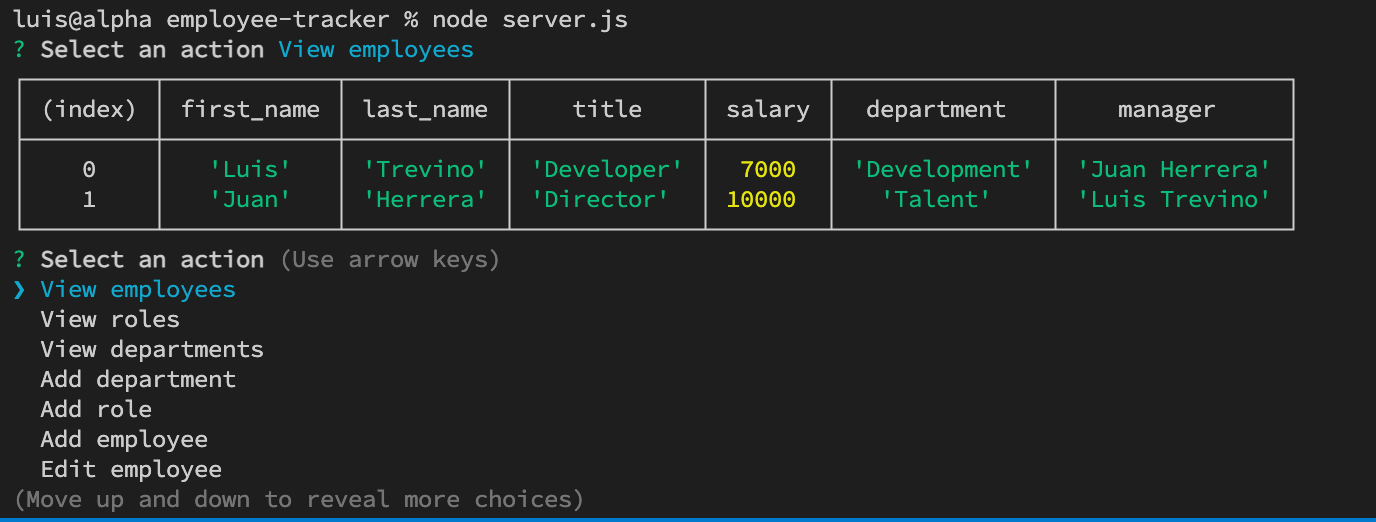Click the 'Herrera' last name cell
This screenshot has height=522, width=1376.
pyautogui.click(x=425, y=200)
